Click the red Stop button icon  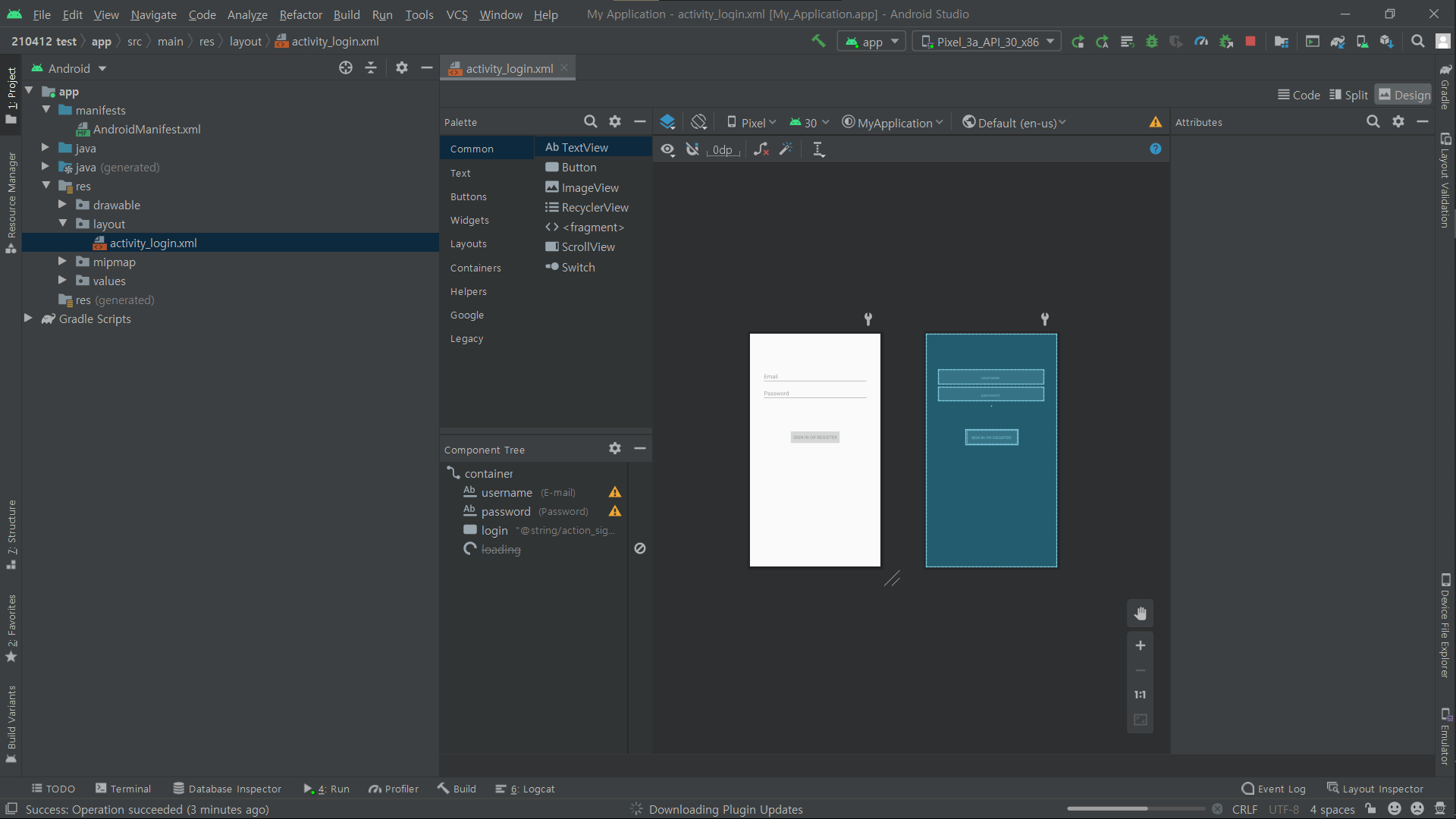pos(1250,42)
